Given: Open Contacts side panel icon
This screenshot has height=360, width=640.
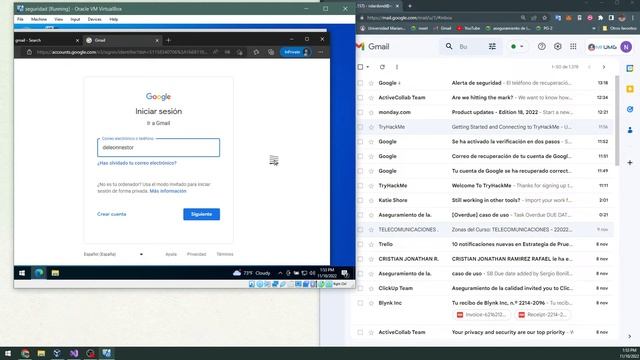Looking at the screenshot, I should (630, 130).
